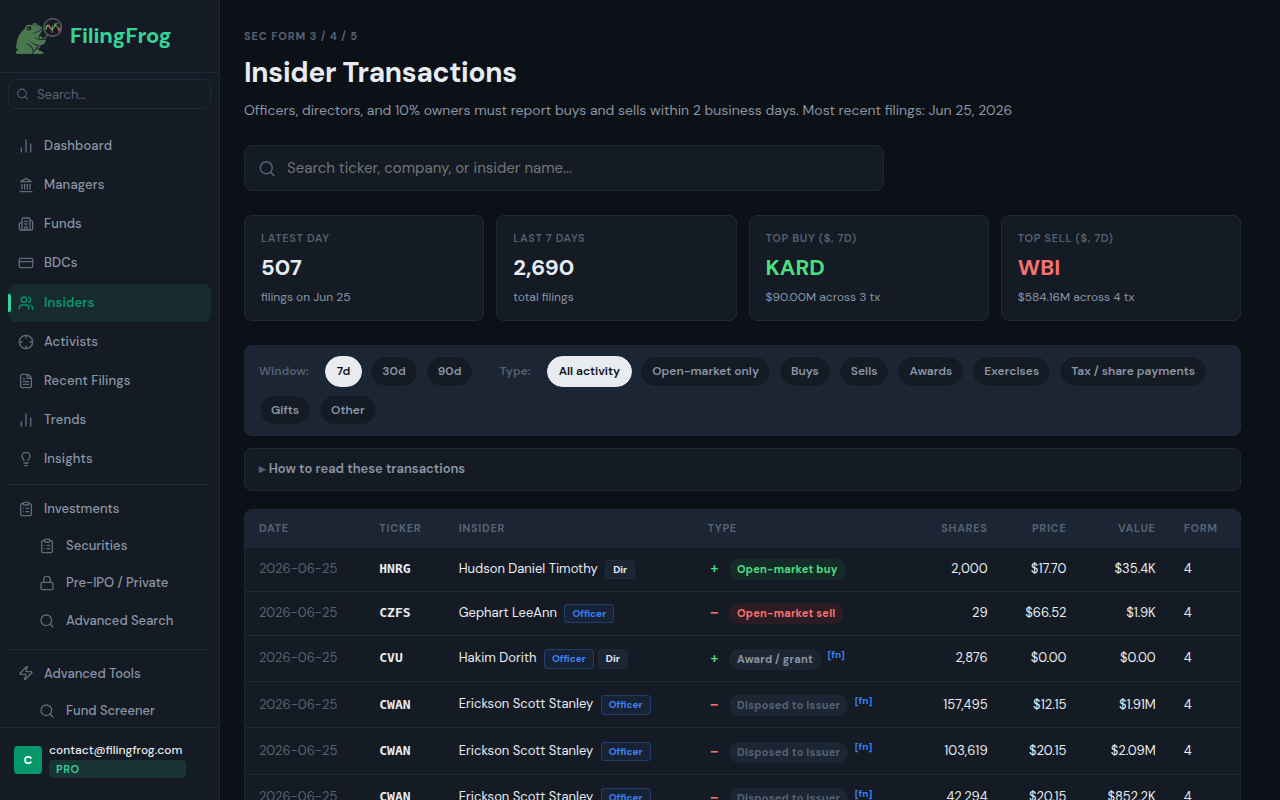Click the Open-market buy badge
The image size is (1280, 800).
pos(787,569)
